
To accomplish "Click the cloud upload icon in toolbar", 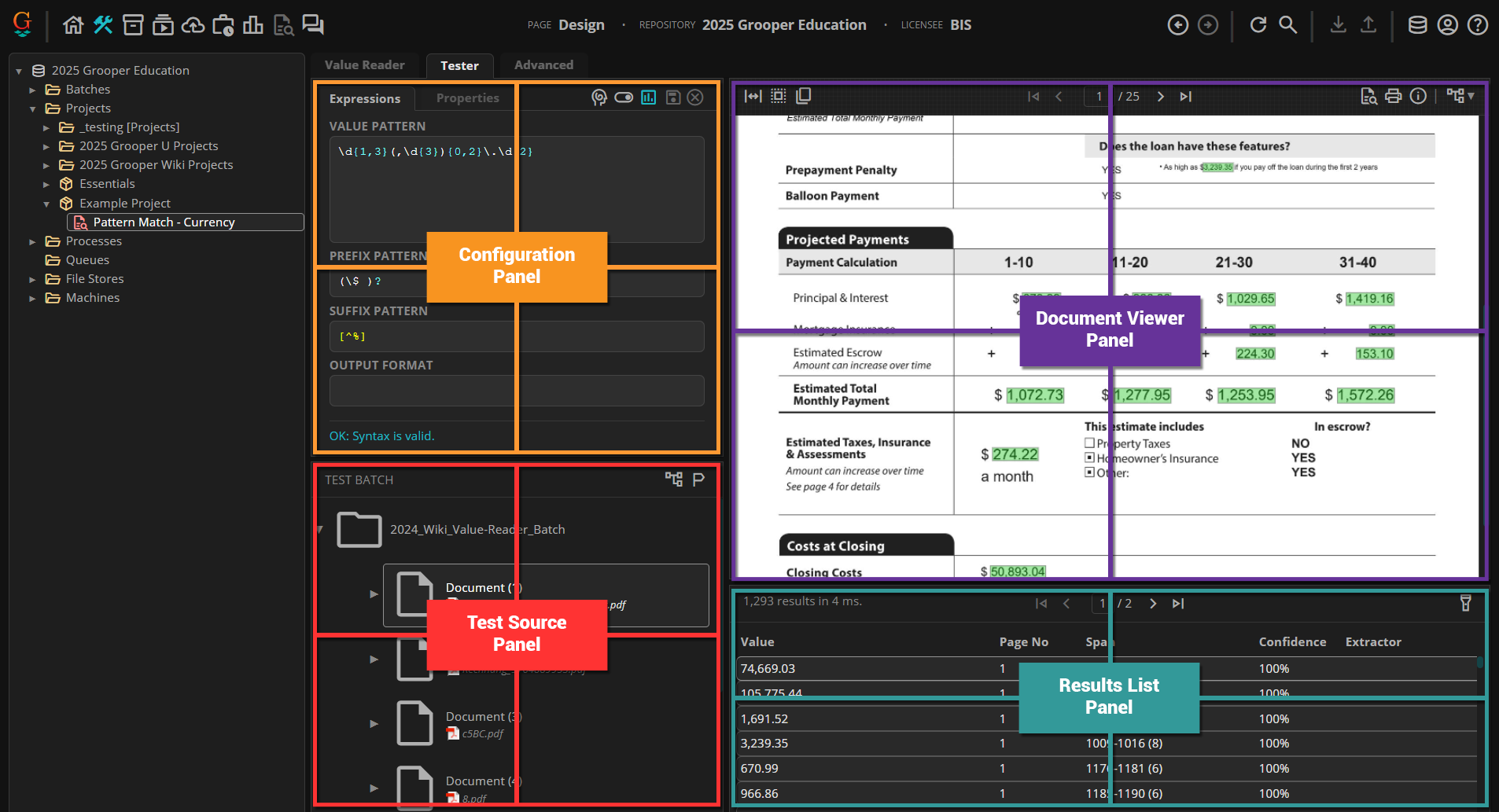I will pyautogui.click(x=193, y=25).
